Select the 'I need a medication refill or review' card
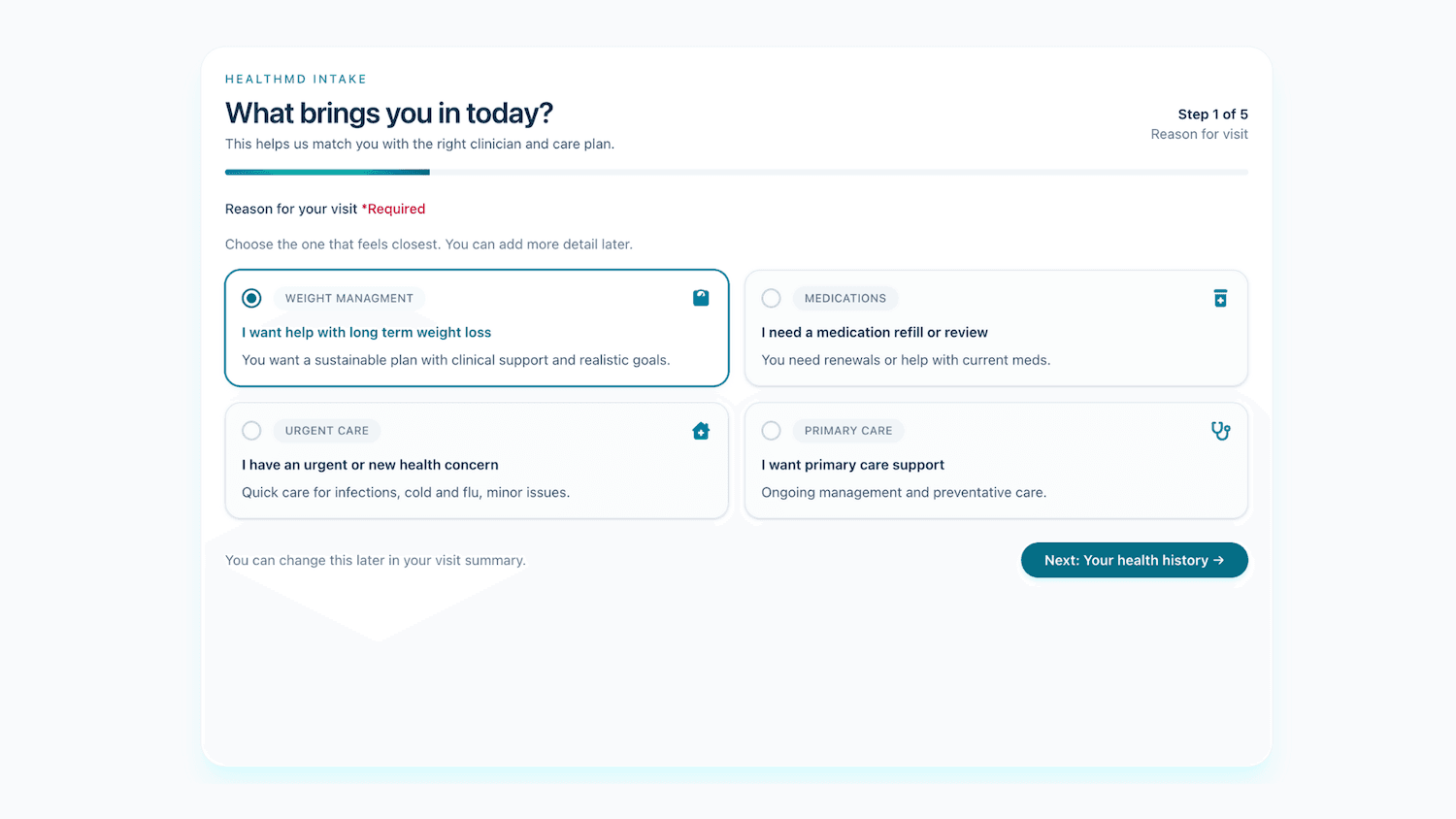This screenshot has height=819, width=1456. (x=996, y=330)
